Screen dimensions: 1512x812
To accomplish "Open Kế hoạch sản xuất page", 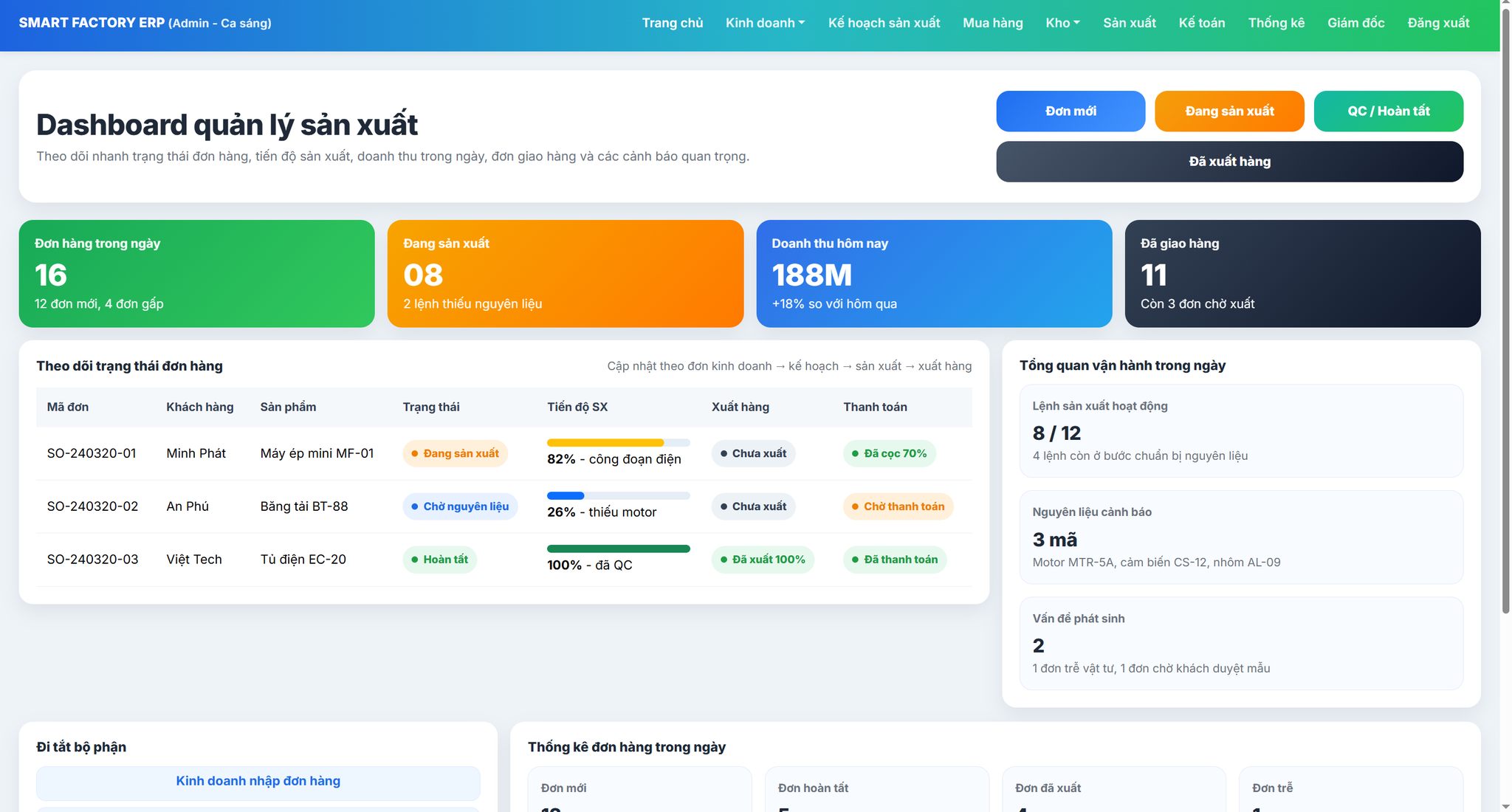I will click(x=884, y=23).
